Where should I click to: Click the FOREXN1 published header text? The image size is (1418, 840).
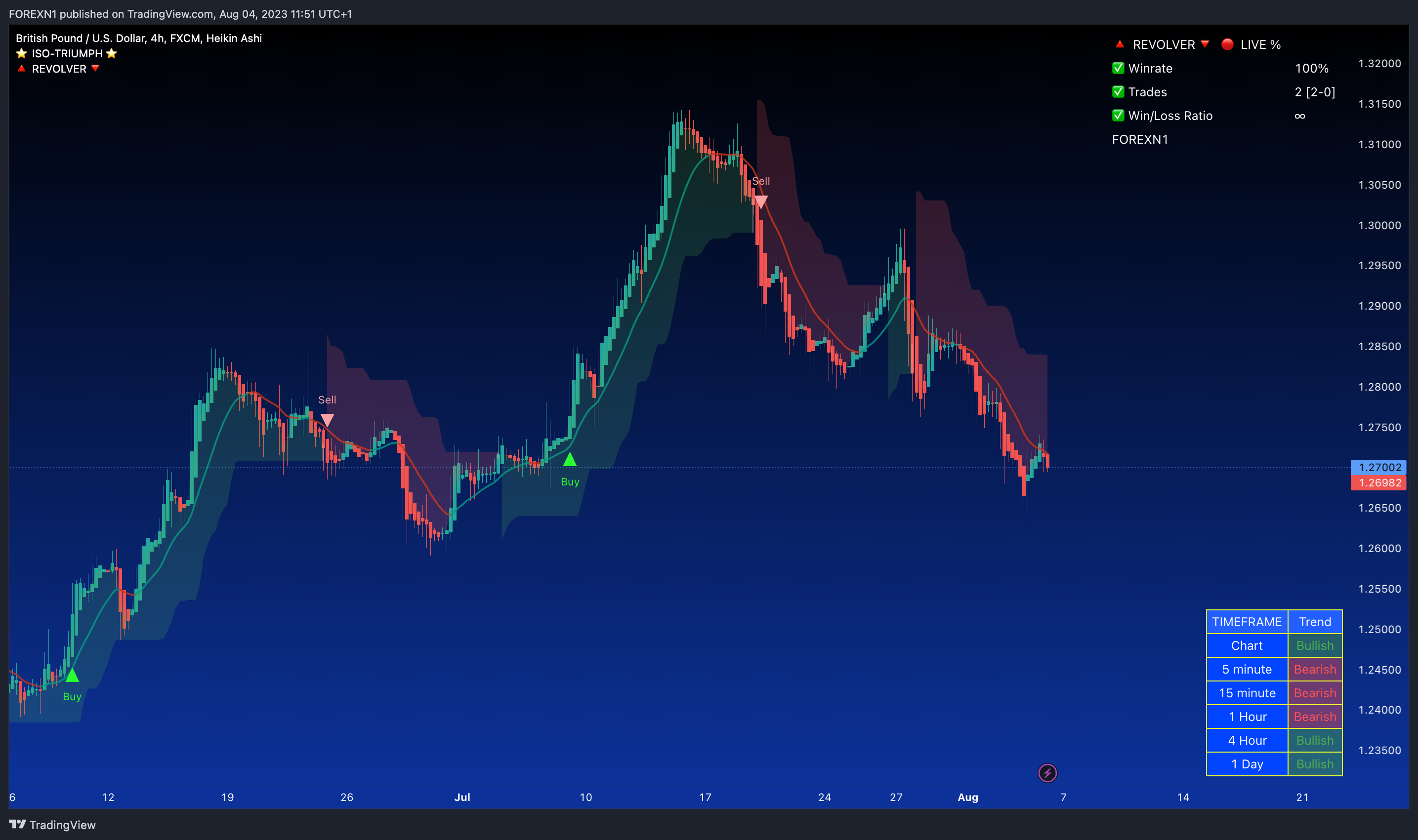click(x=180, y=14)
